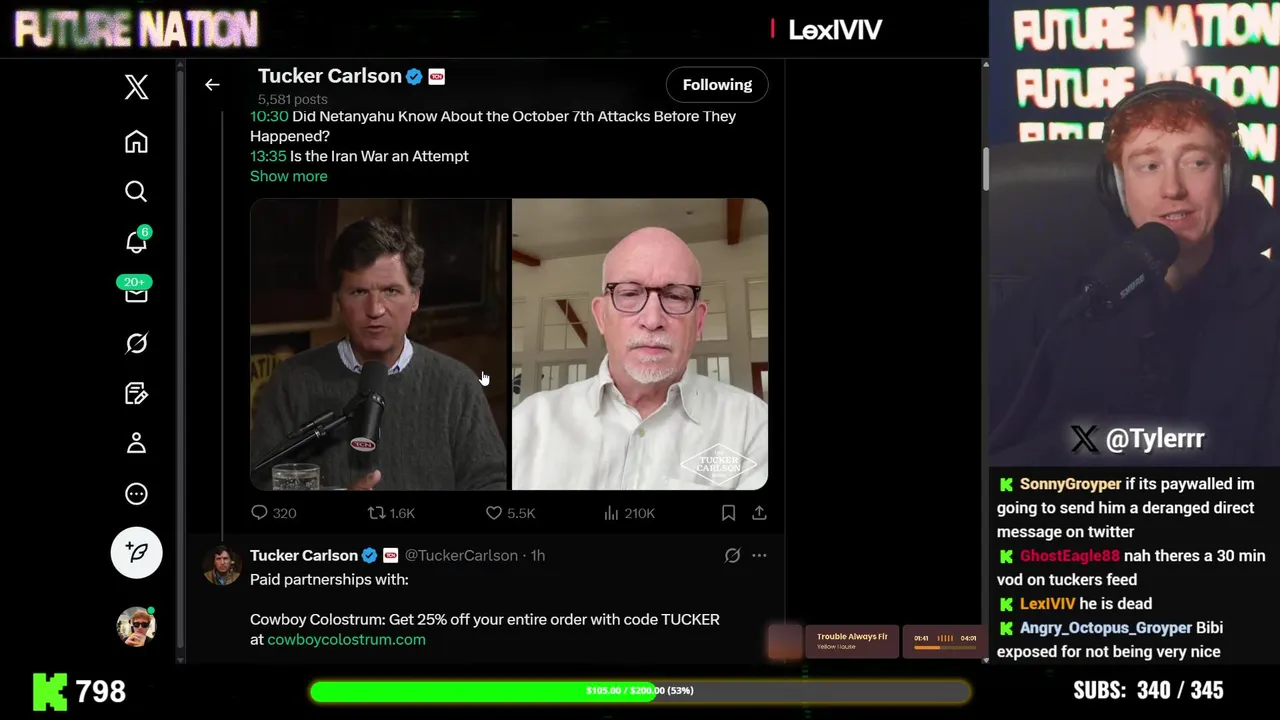The image size is (1280, 720).
Task: Open the Home icon in sidebar
Action: click(x=136, y=142)
